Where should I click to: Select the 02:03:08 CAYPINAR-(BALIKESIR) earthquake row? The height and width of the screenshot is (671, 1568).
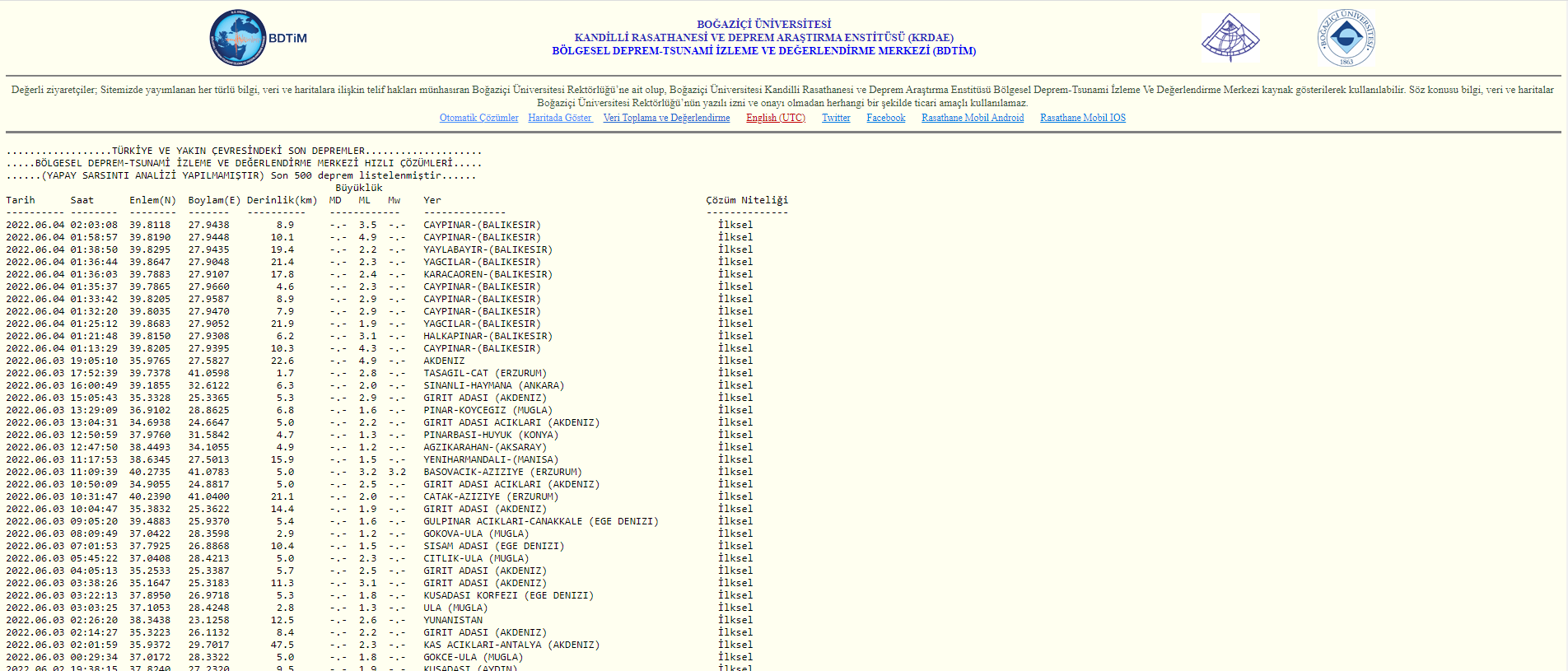[x=482, y=225]
